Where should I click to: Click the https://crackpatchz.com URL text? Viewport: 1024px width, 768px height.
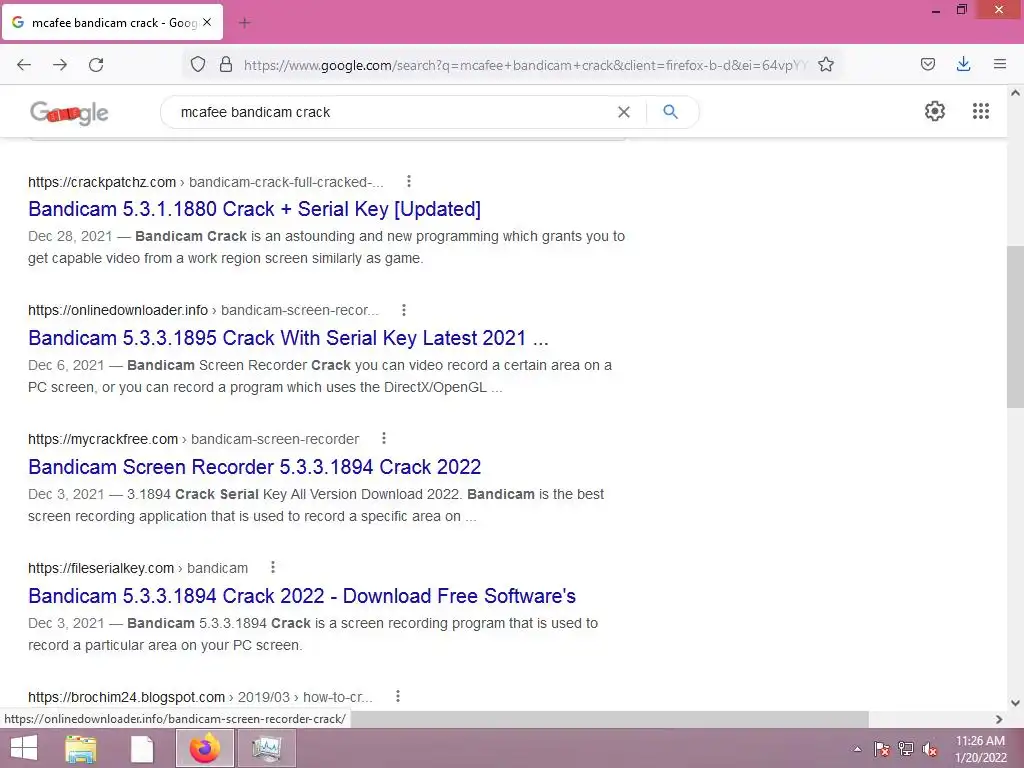pyautogui.click(x=102, y=182)
